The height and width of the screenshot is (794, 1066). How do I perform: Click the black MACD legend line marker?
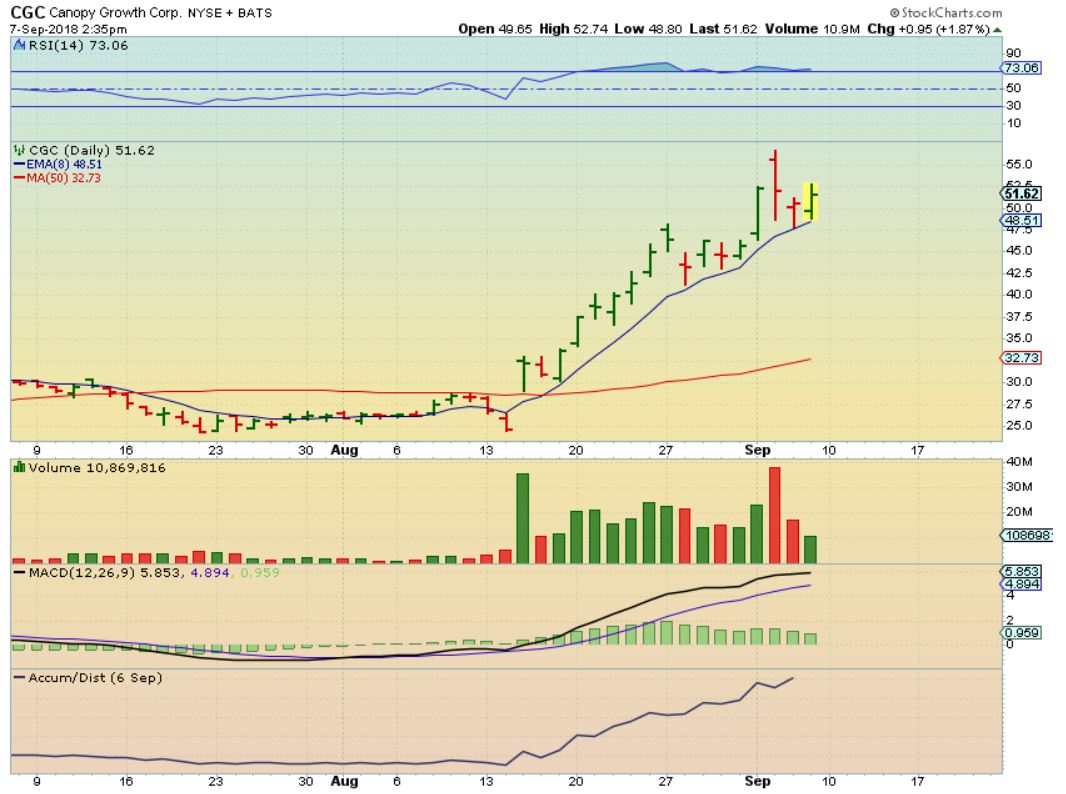(x=20, y=572)
